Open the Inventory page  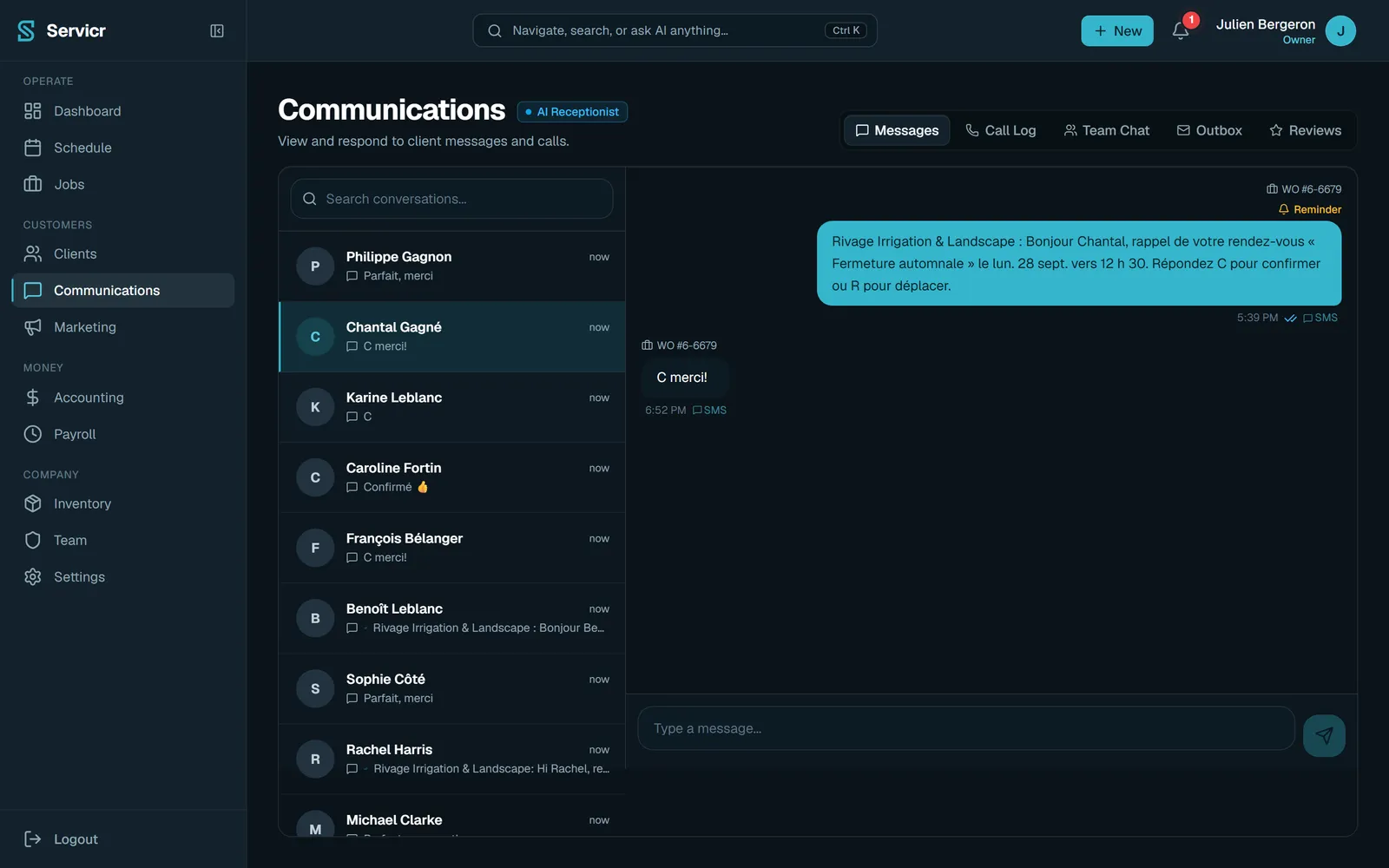click(123, 503)
